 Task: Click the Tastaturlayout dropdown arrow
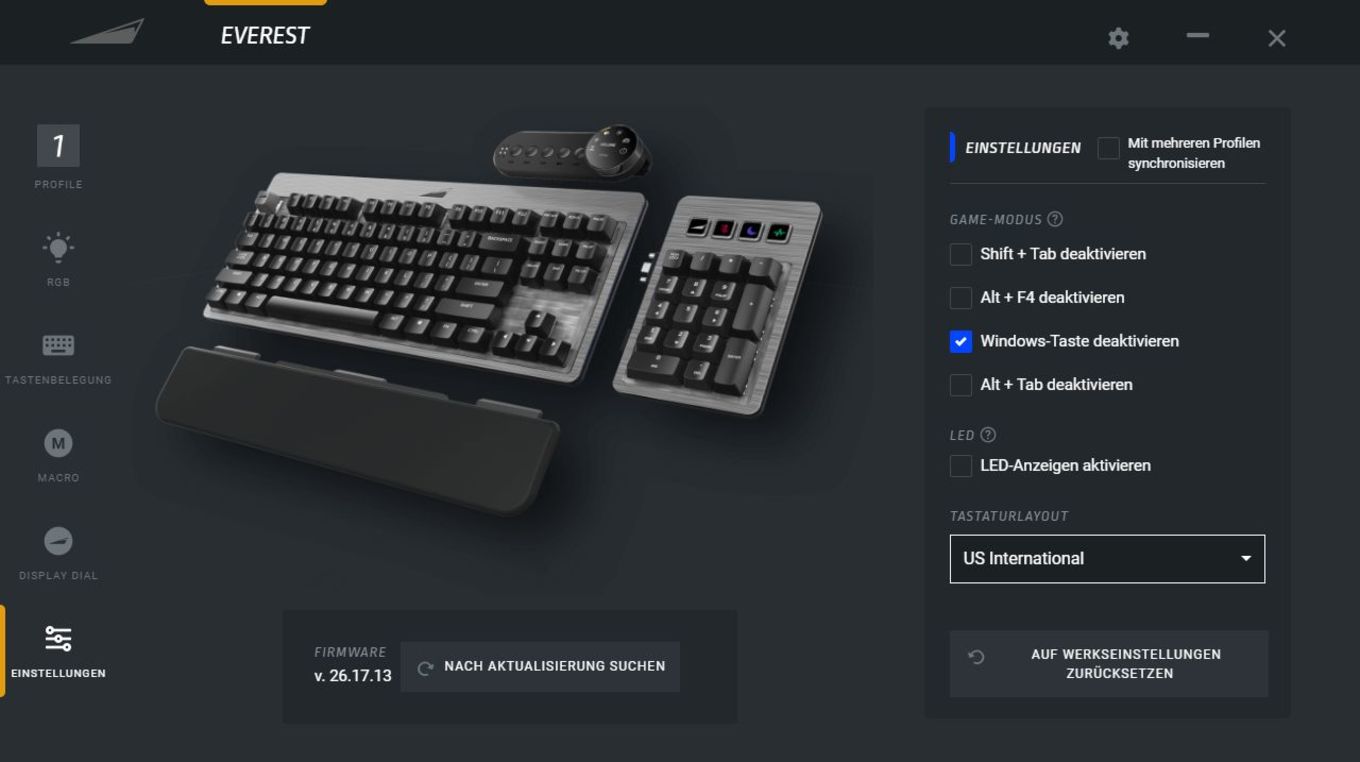pyautogui.click(x=1246, y=559)
